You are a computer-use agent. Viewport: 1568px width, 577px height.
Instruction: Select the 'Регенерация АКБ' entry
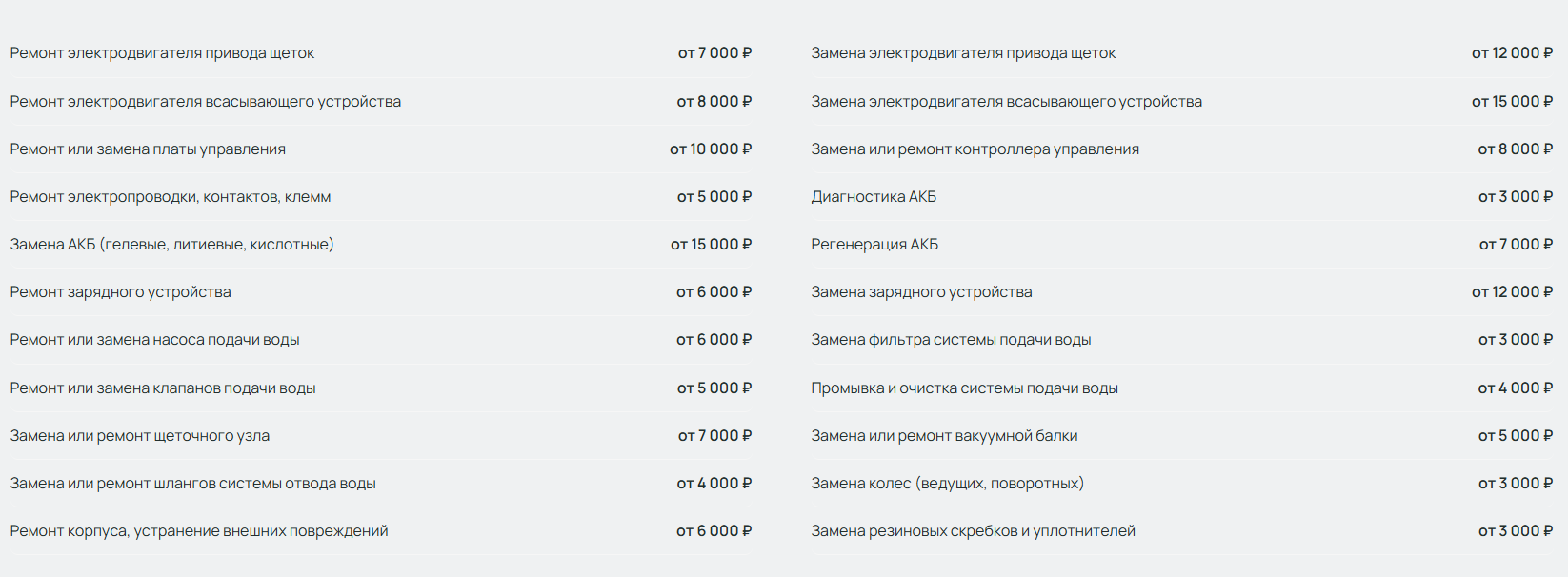(874, 245)
